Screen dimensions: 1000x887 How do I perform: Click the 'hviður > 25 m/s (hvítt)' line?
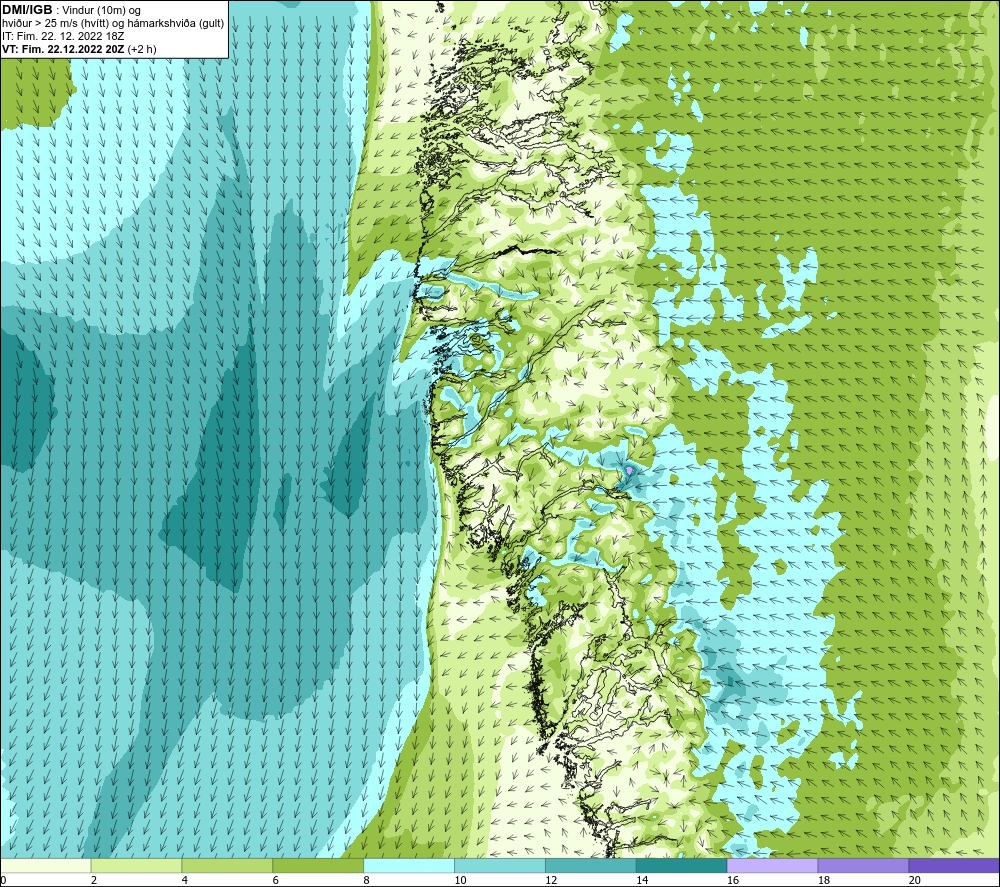[x=54, y=24]
